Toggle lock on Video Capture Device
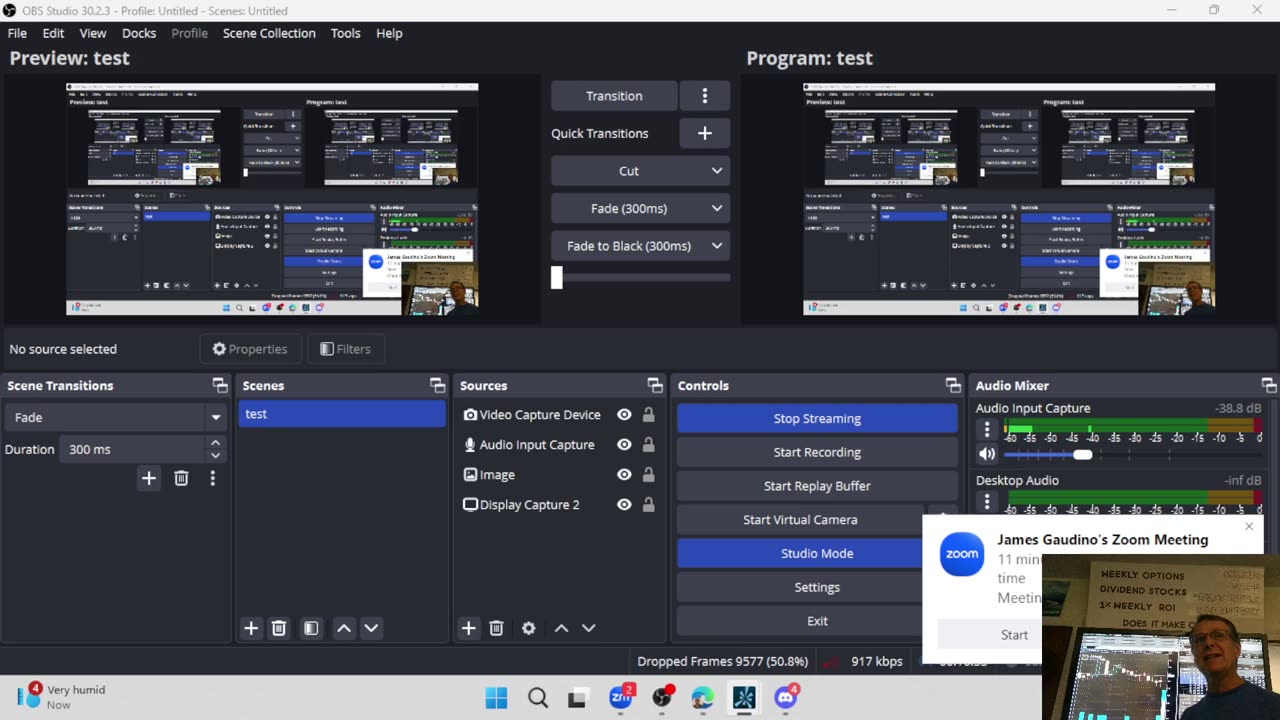This screenshot has width=1280, height=720. coord(648,415)
